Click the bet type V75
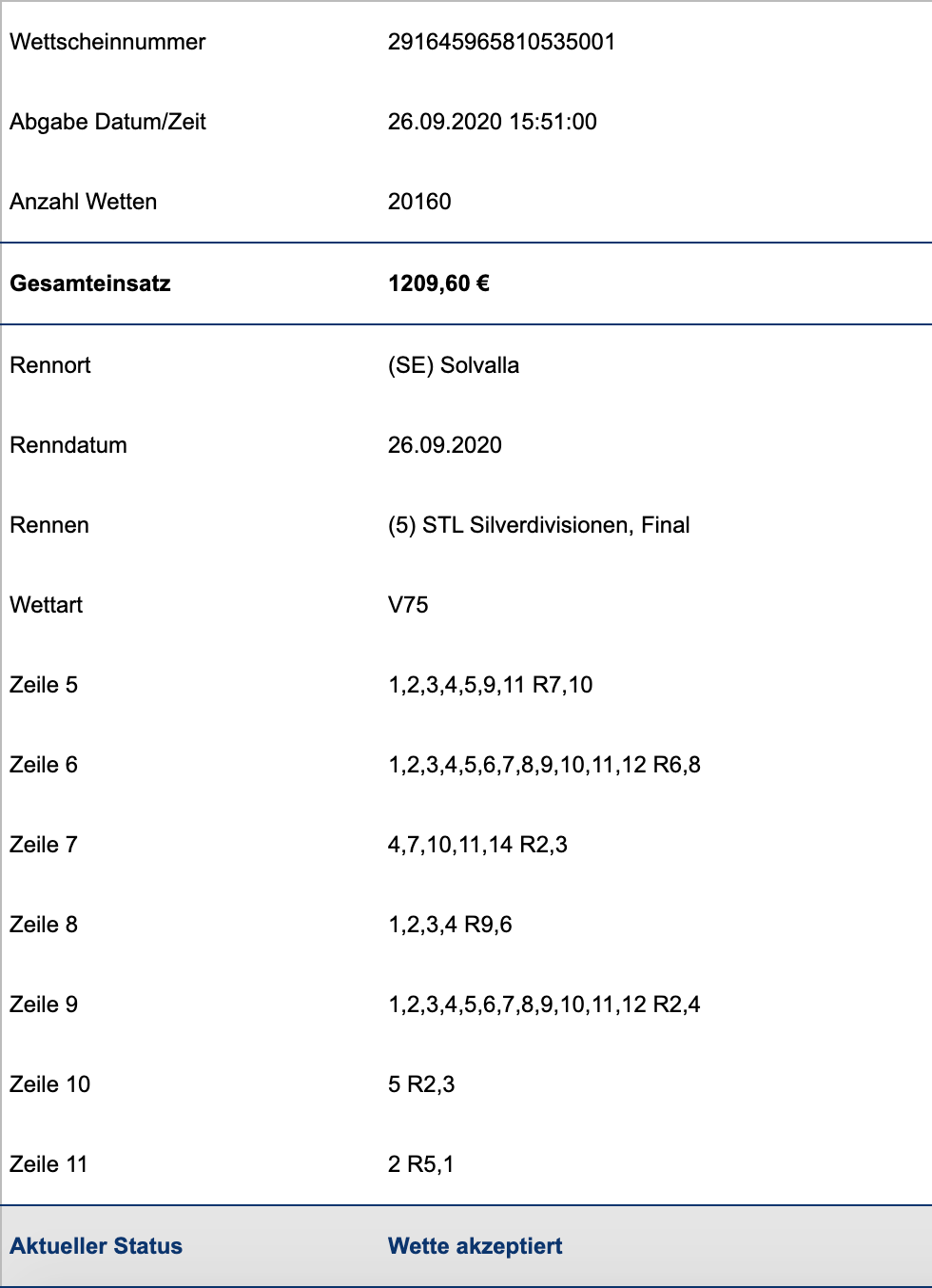The width and height of the screenshot is (932, 1288). [x=408, y=605]
